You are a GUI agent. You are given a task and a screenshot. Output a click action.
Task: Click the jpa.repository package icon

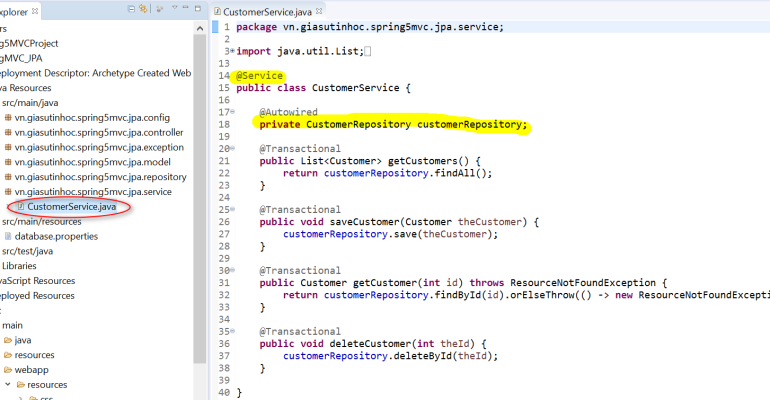[x=8, y=176]
